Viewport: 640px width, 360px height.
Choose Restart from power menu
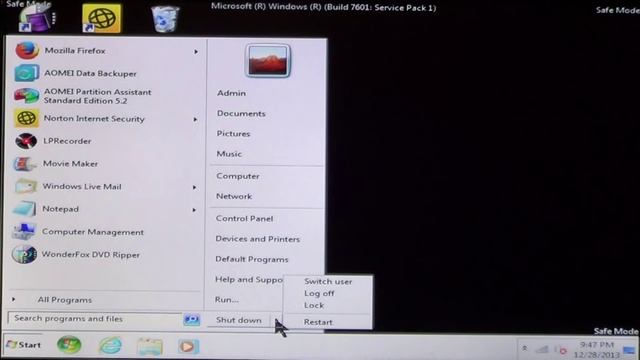(318, 322)
